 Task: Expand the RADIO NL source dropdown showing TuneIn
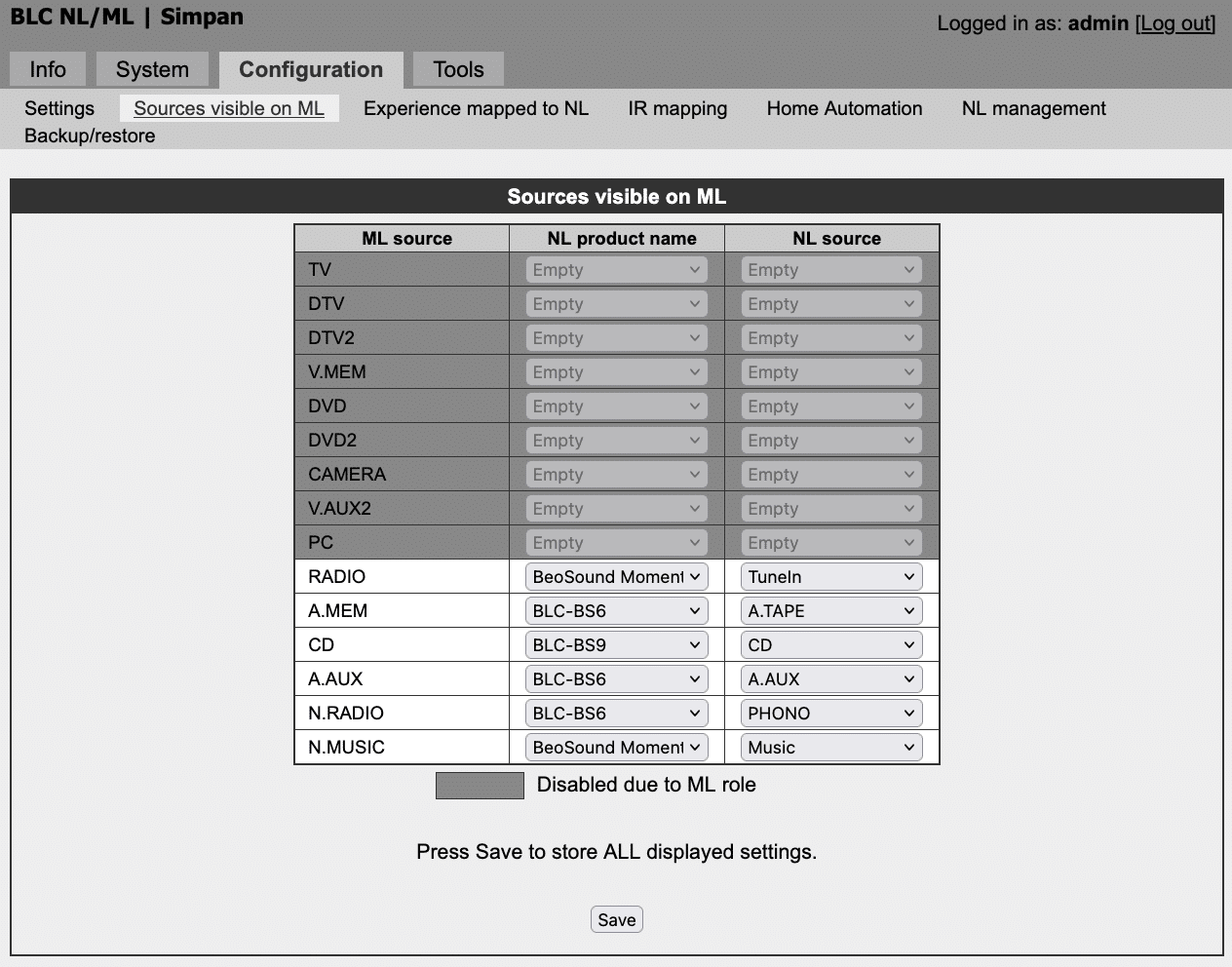[831, 577]
